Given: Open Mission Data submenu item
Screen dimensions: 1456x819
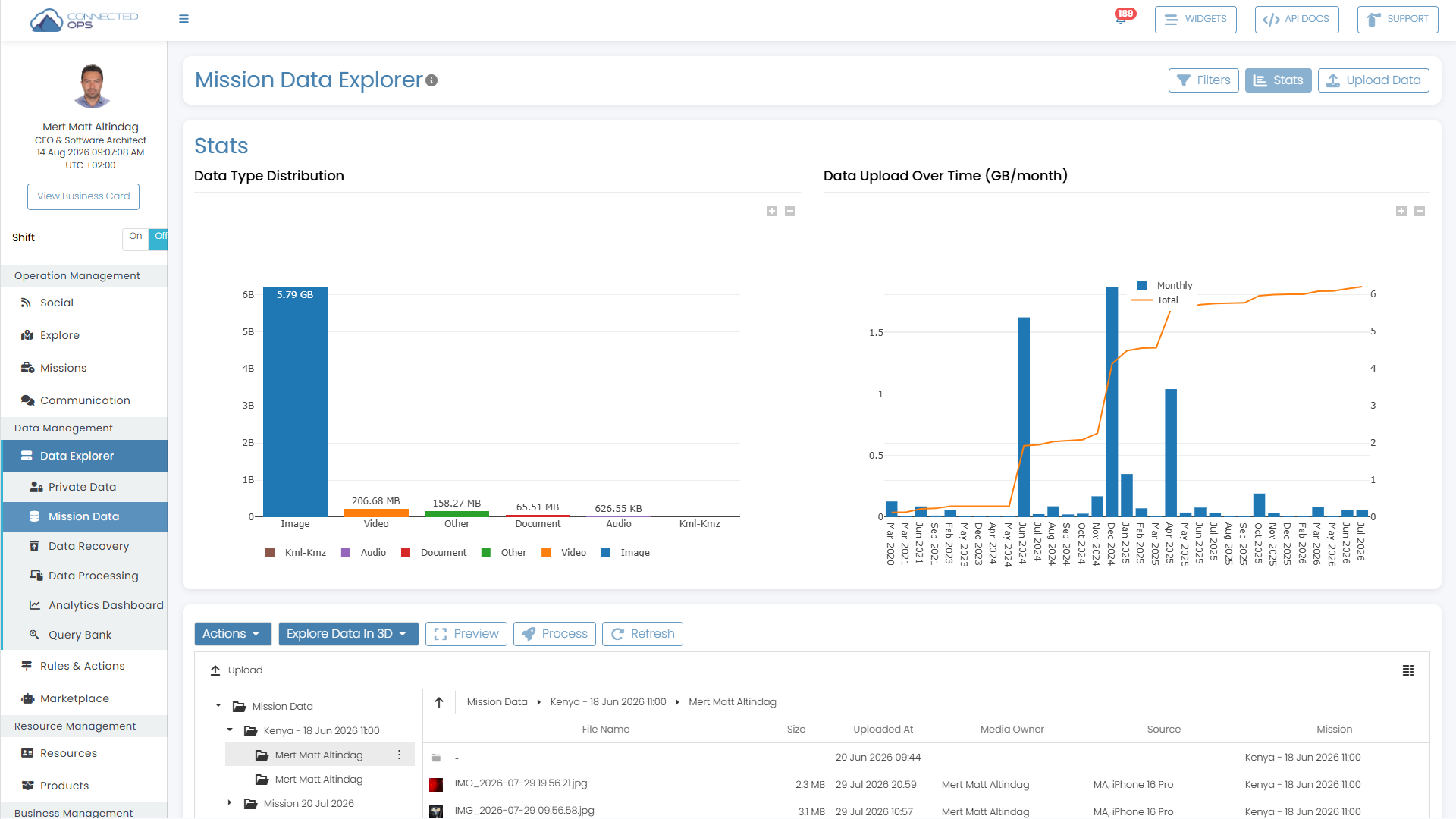Looking at the screenshot, I should click(85, 516).
